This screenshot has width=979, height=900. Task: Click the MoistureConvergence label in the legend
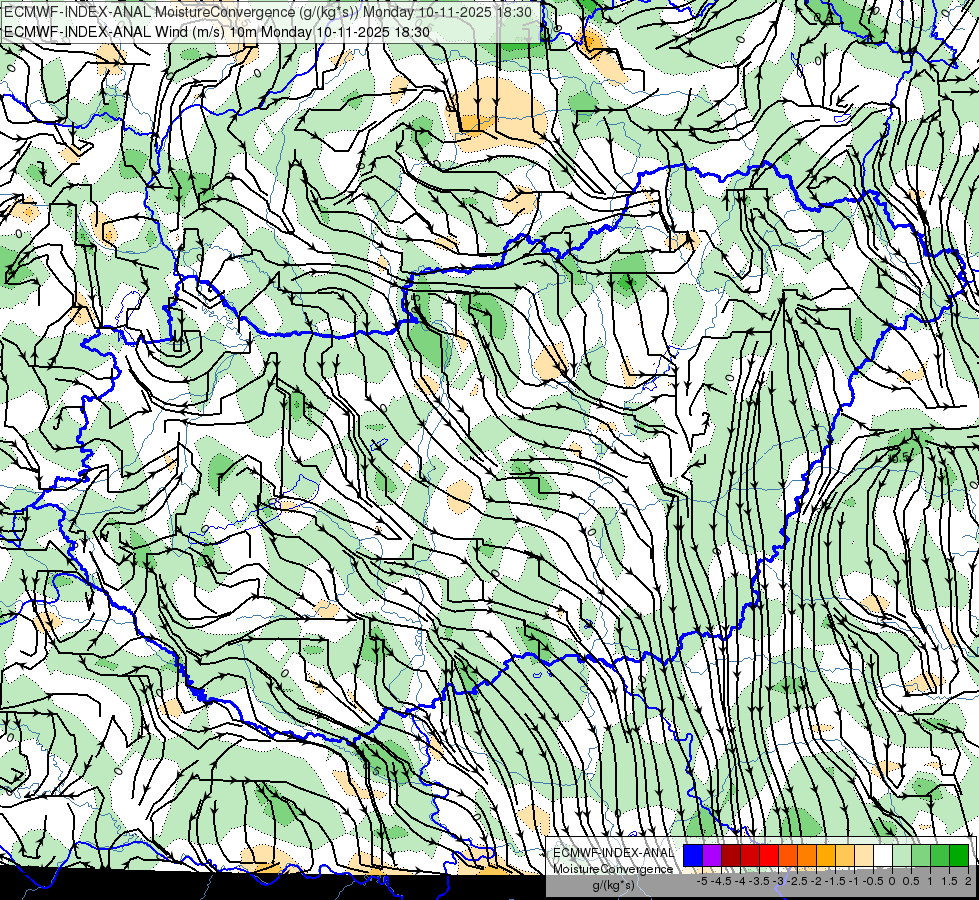click(x=613, y=869)
